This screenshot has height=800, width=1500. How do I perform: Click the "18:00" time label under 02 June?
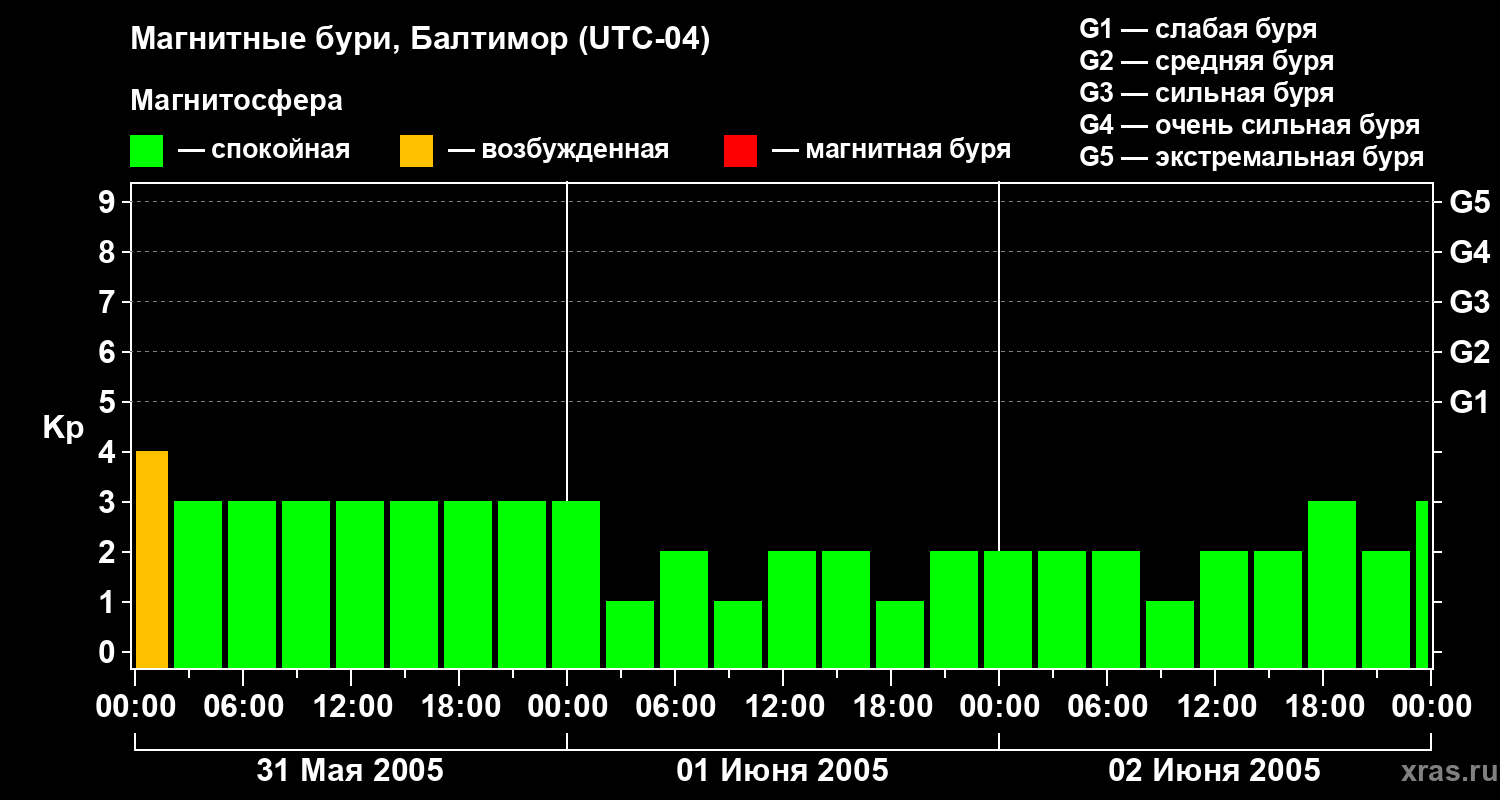click(x=1326, y=707)
